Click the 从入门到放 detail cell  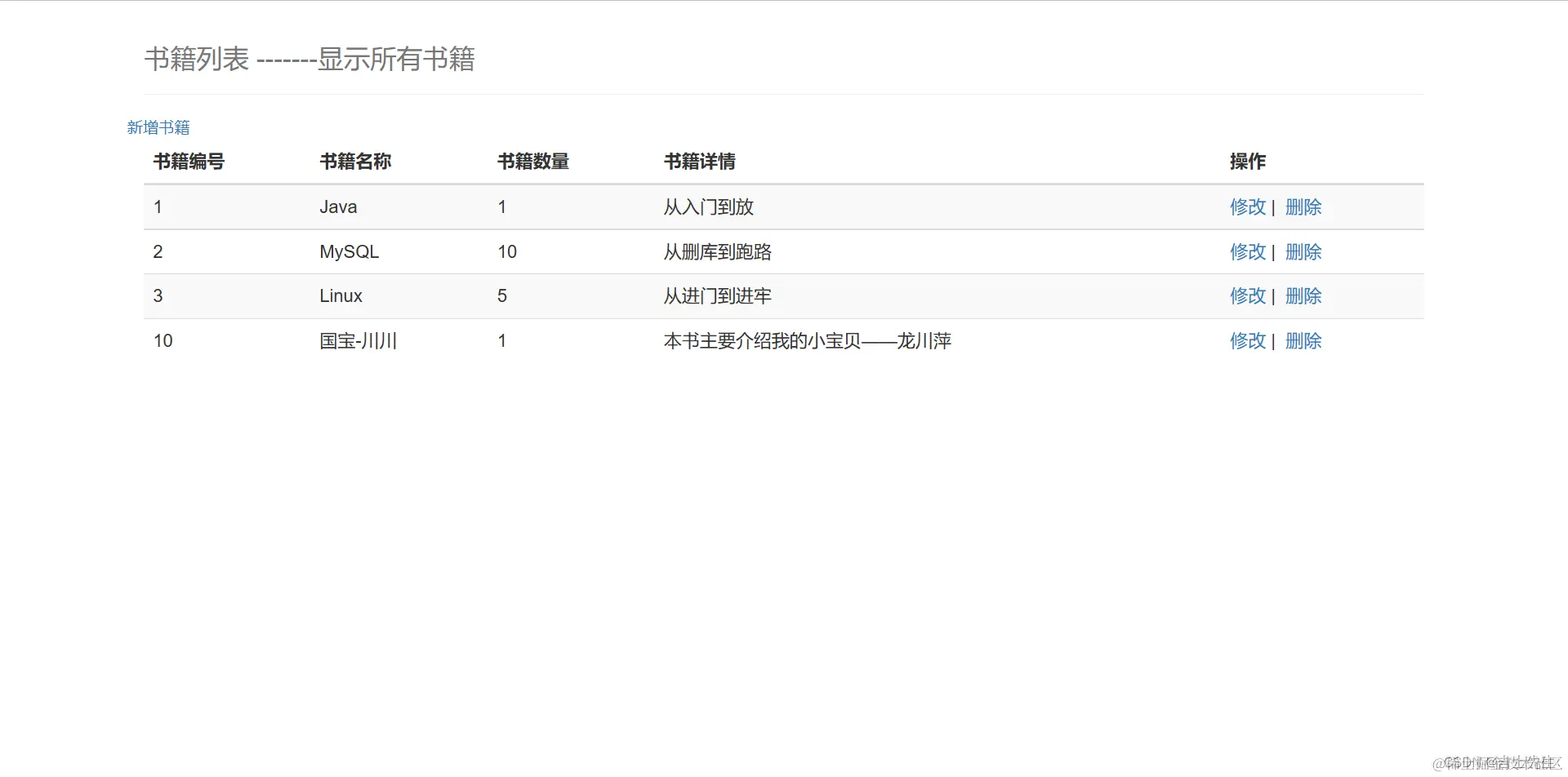[709, 207]
